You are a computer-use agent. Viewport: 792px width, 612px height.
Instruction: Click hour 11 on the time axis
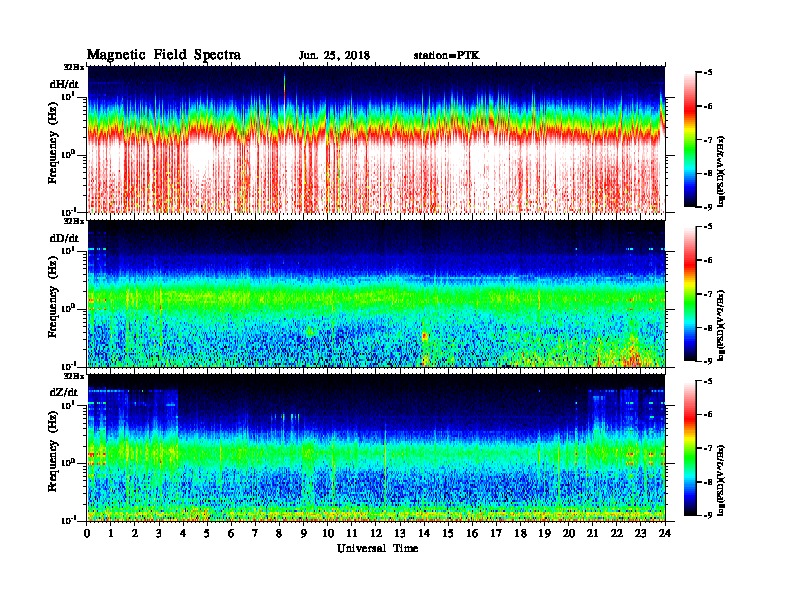tap(352, 534)
